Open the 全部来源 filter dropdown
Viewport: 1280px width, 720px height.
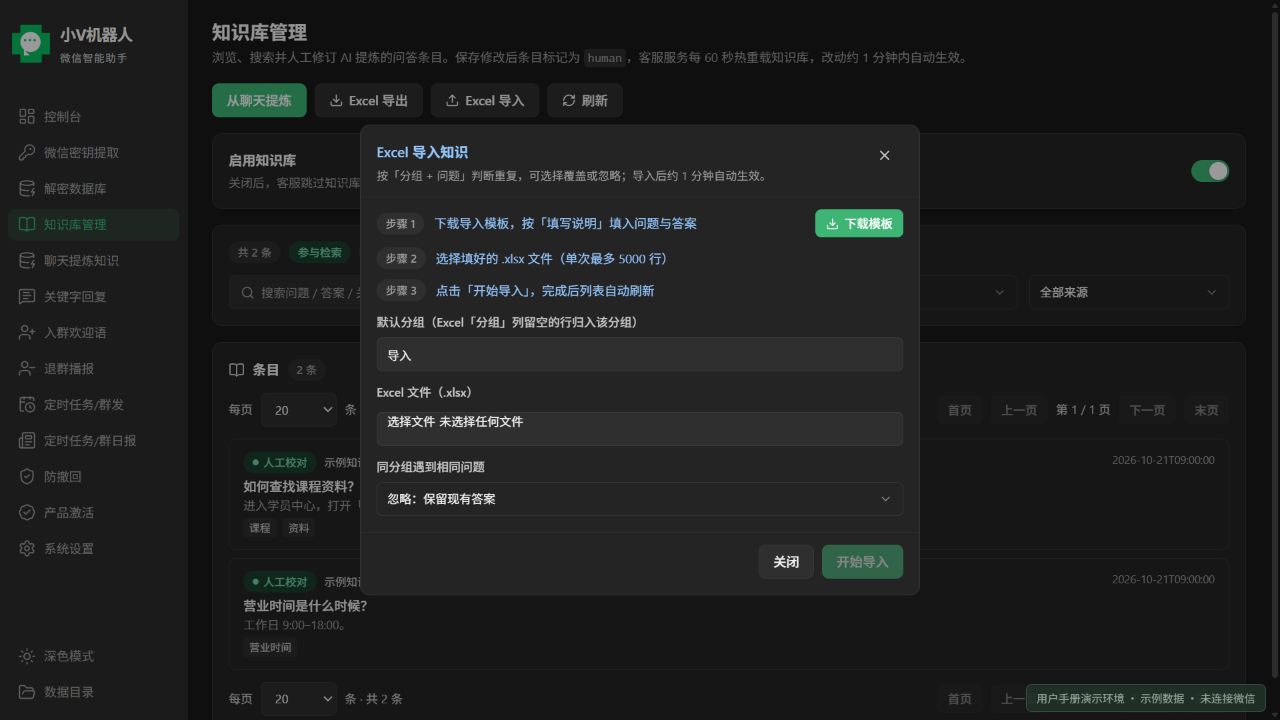(1129, 292)
